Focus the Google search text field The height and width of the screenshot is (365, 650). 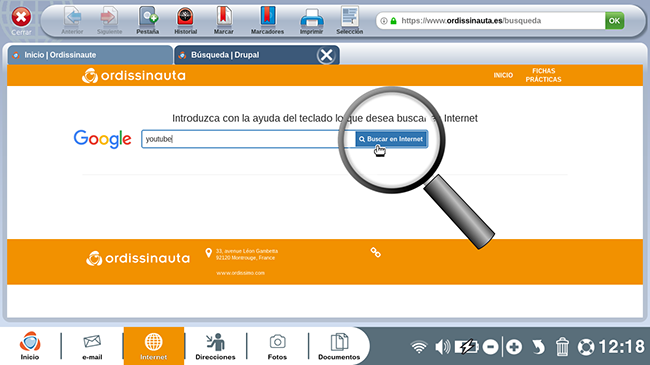[x=248, y=139]
